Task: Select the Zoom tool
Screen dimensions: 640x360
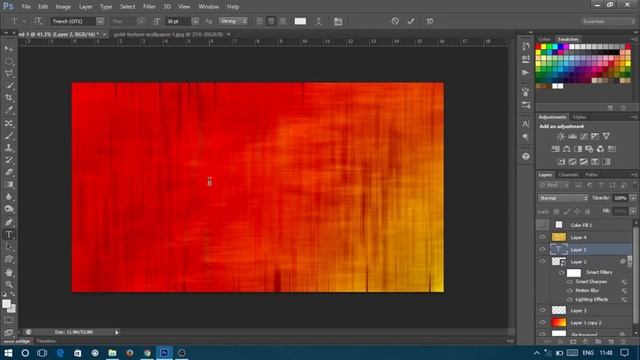Action: [9, 284]
